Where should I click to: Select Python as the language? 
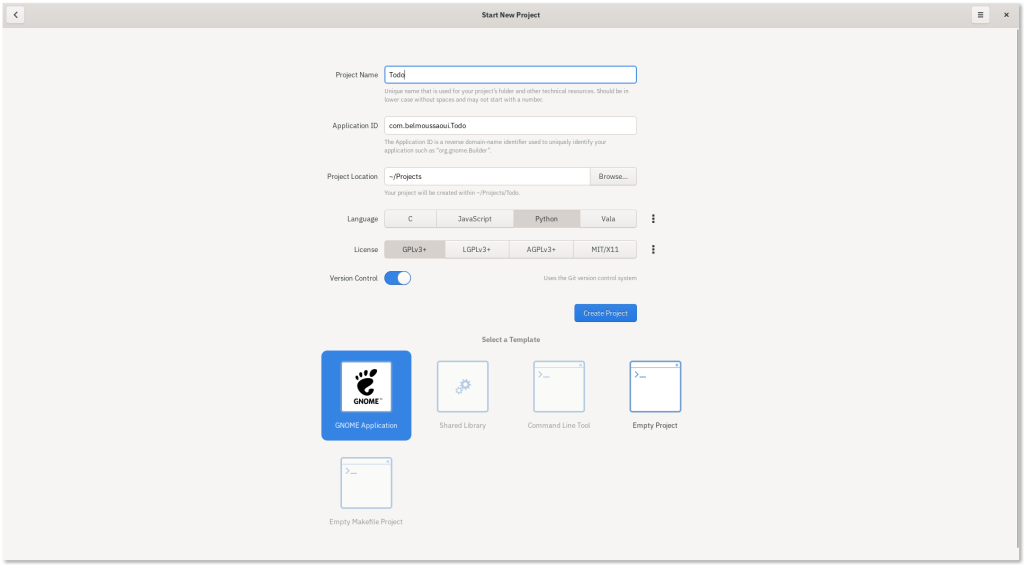(x=547, y=219)
